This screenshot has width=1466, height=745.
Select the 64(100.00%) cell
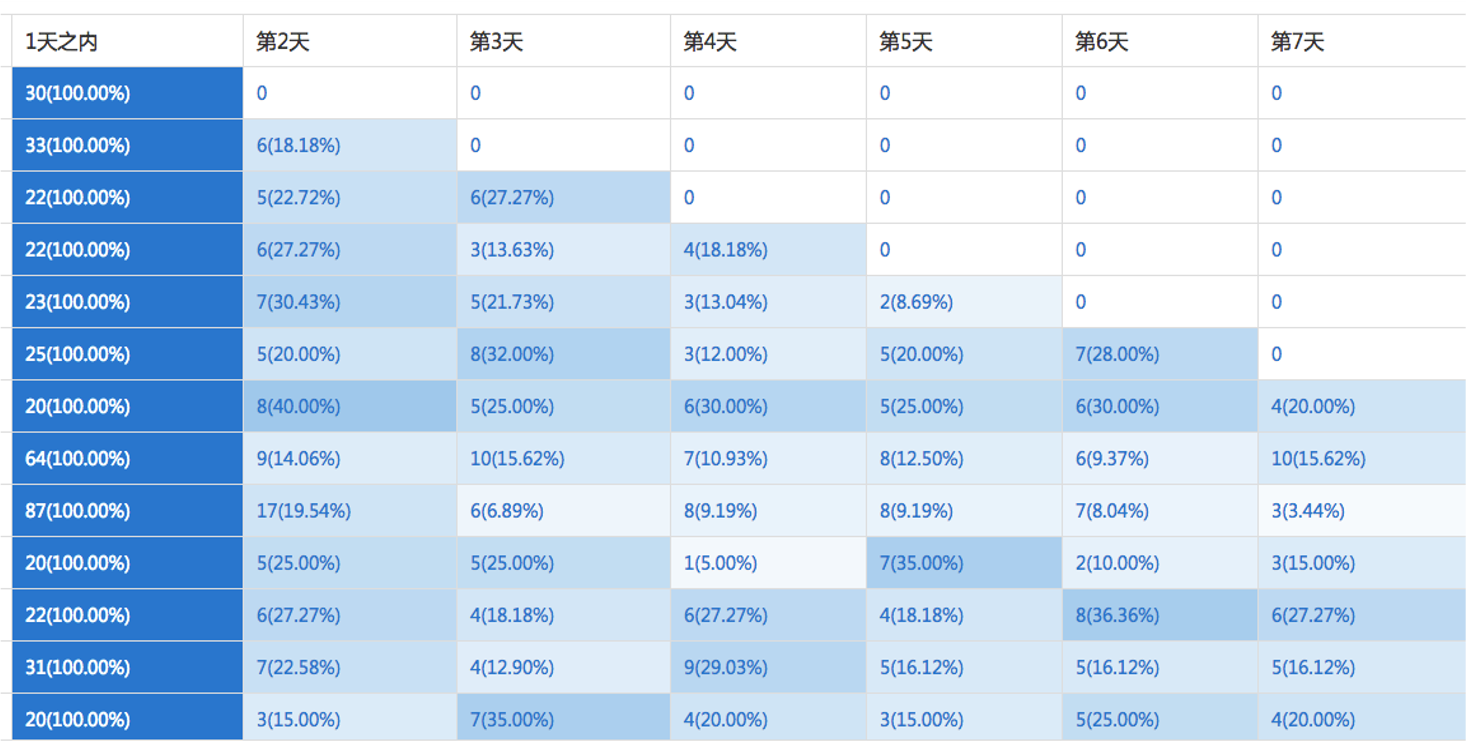(x=77, y=459)
